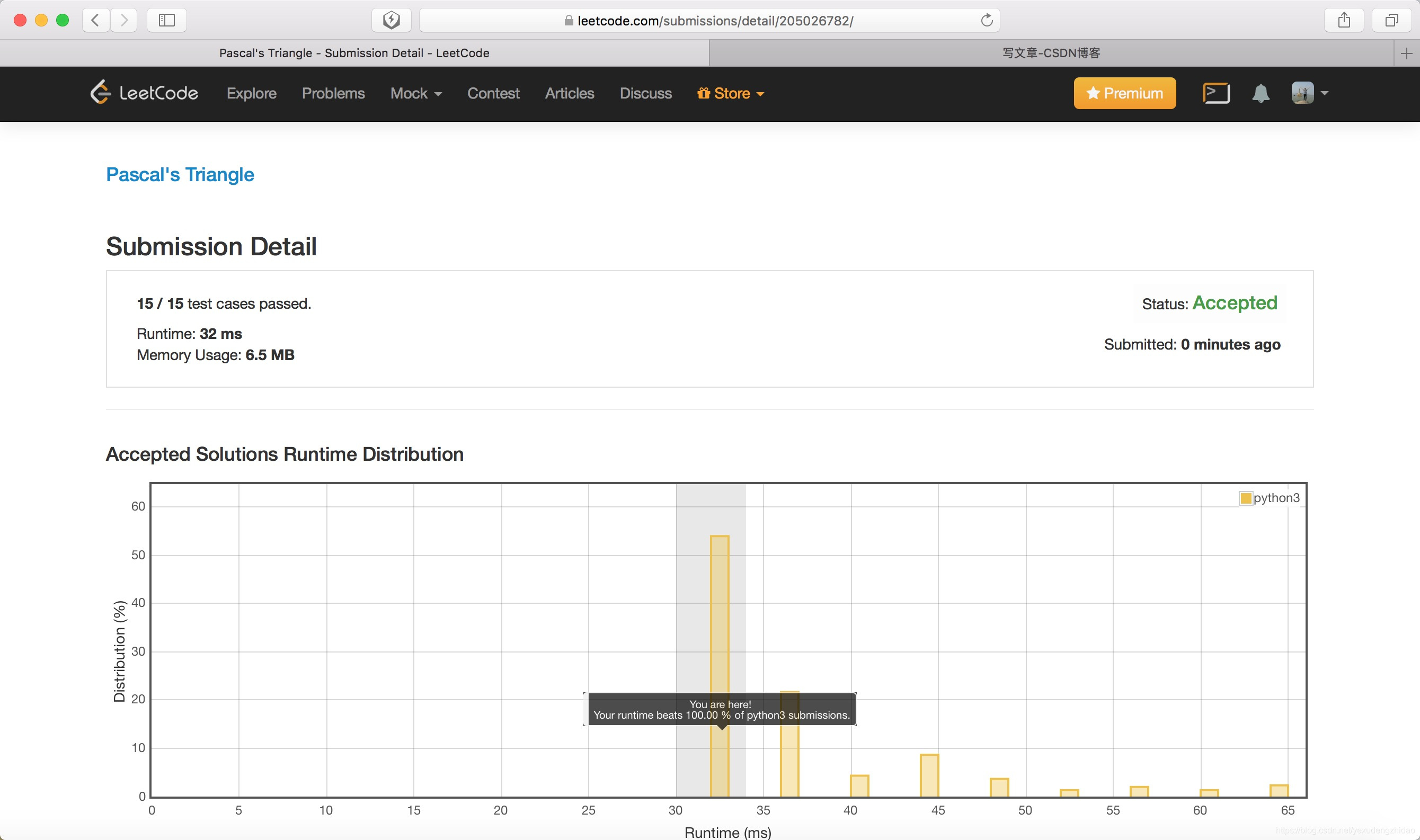Open the playground terminal icon

(1215, 93)
